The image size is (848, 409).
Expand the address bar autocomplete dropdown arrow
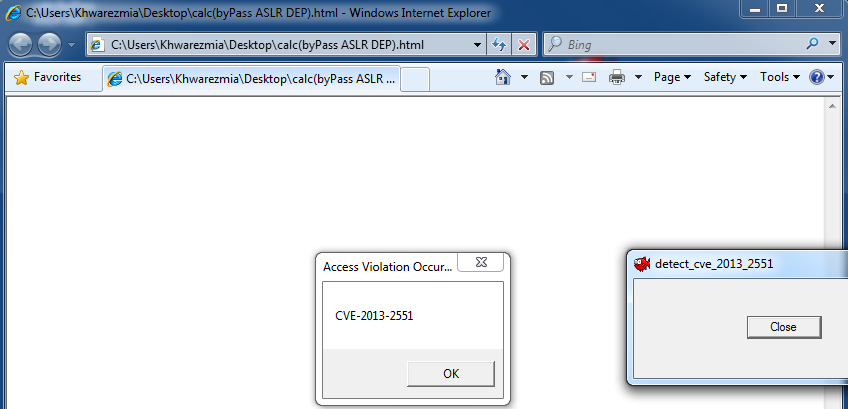[477, 45]
